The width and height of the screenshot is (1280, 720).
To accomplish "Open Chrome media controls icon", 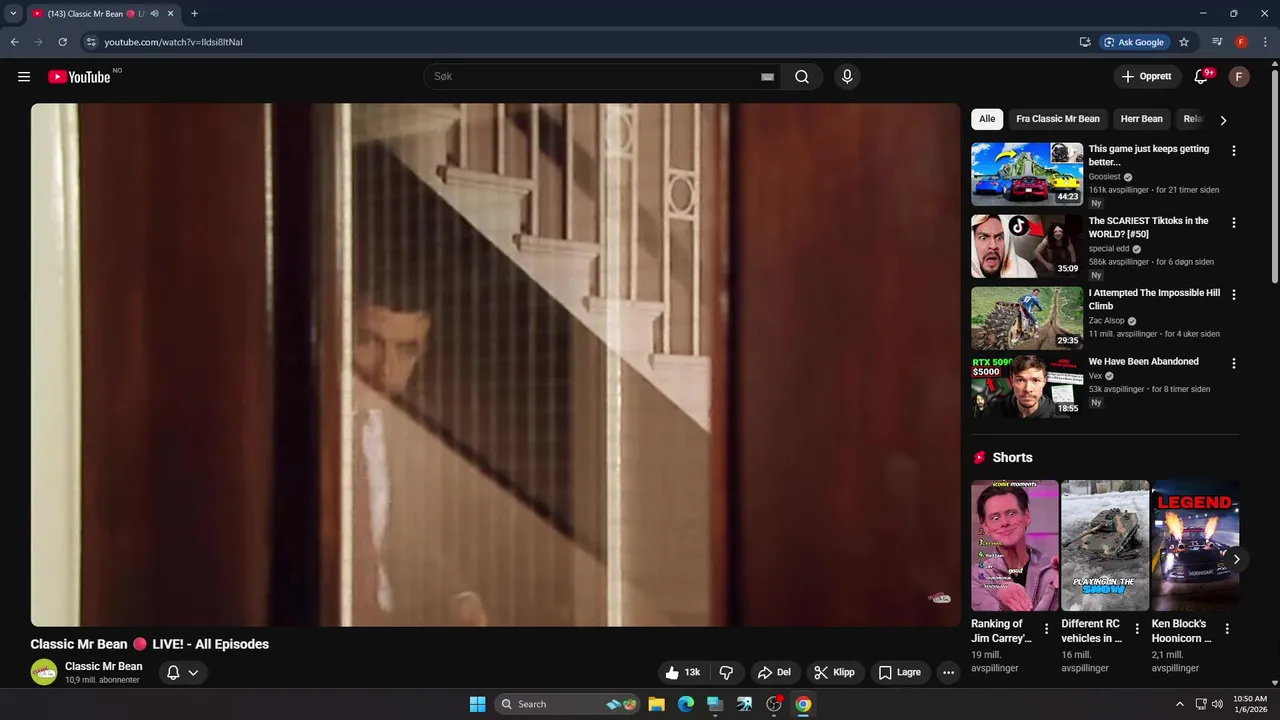I will 1217,42.
